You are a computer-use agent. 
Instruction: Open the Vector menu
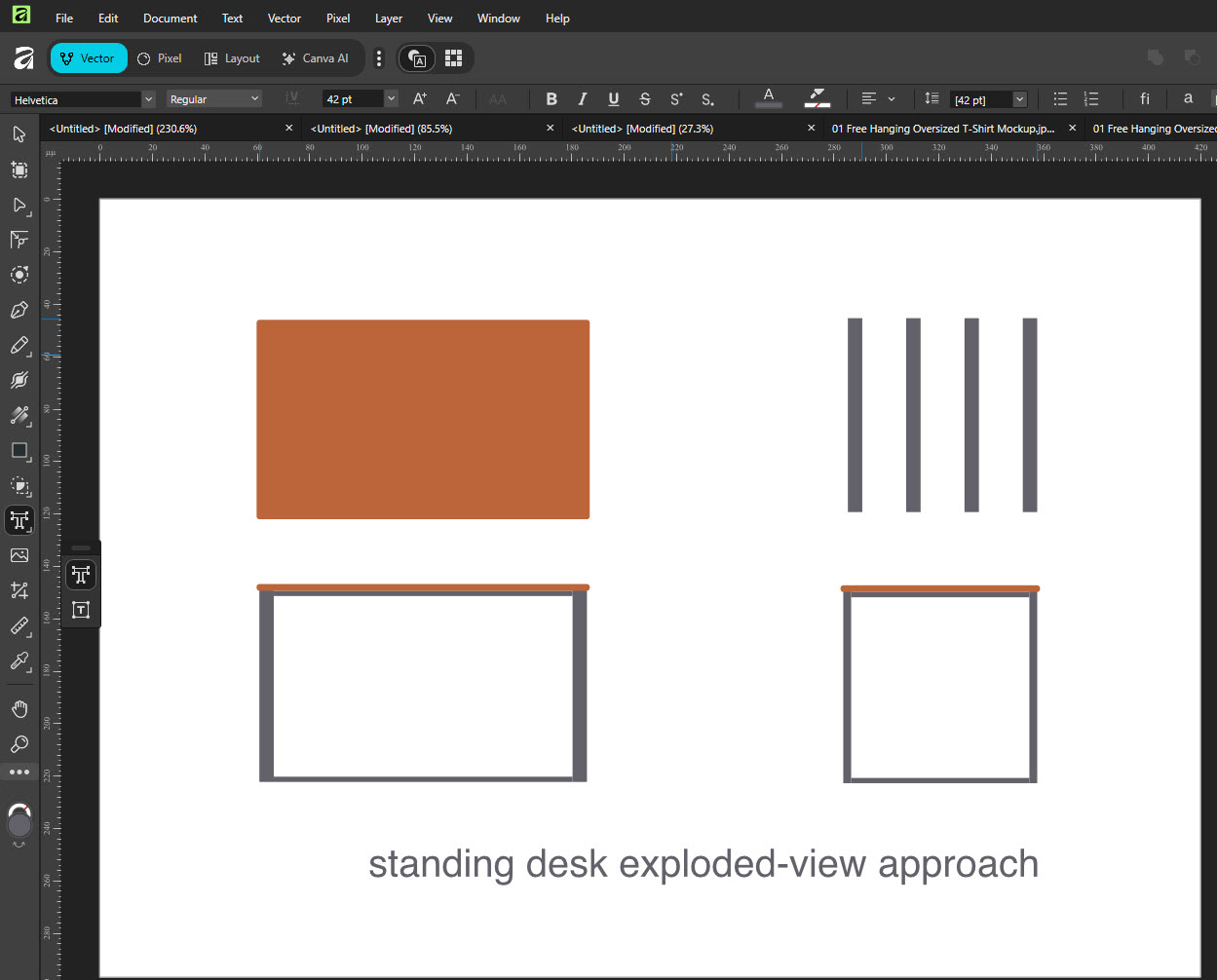[x=284, y=18]
